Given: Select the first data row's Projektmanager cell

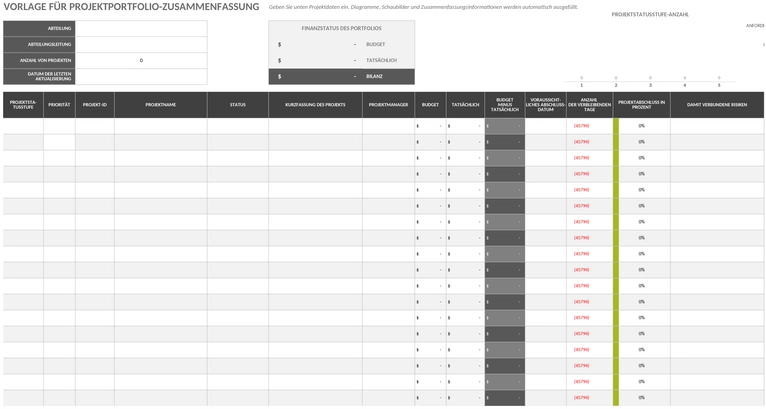Looking at the screenshot, I should click(x=388, y=126).
